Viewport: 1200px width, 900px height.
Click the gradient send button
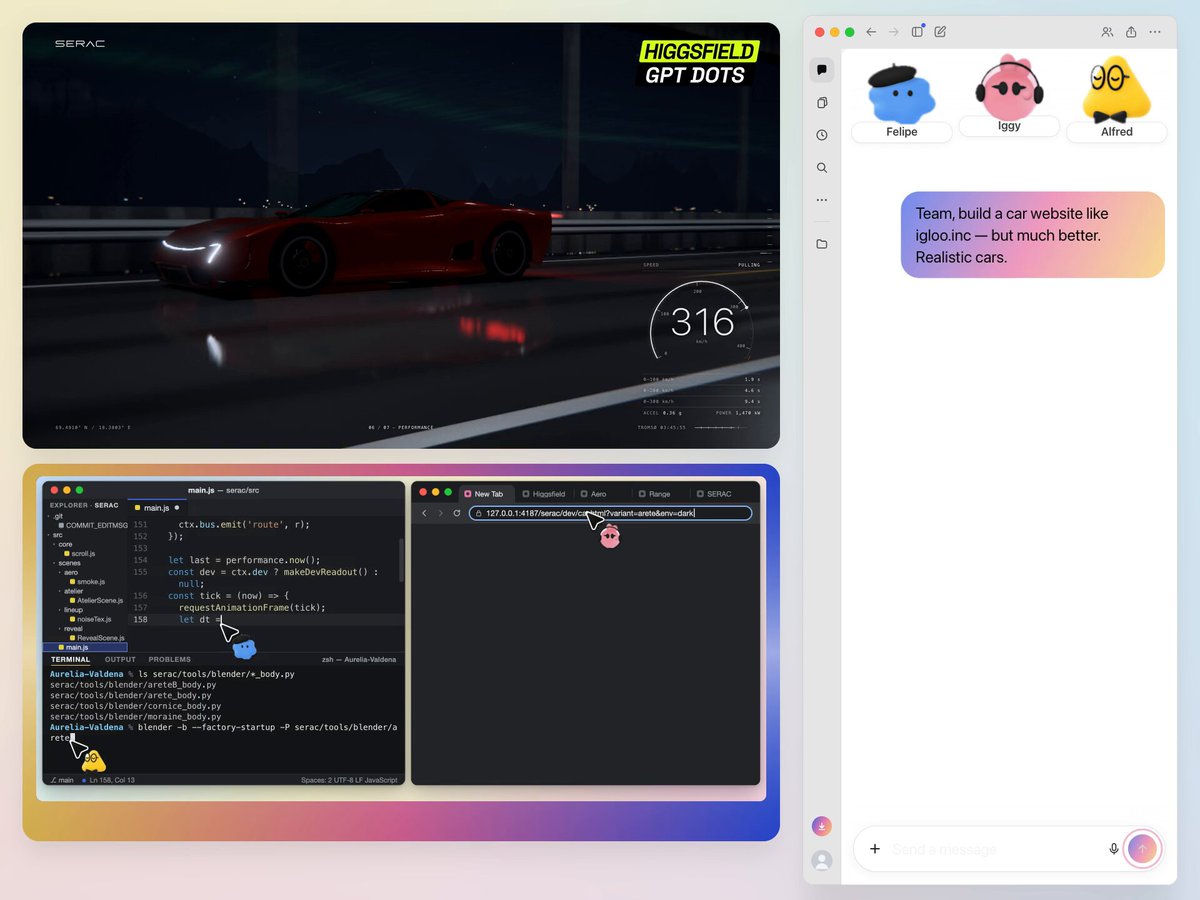(1142, 849)
